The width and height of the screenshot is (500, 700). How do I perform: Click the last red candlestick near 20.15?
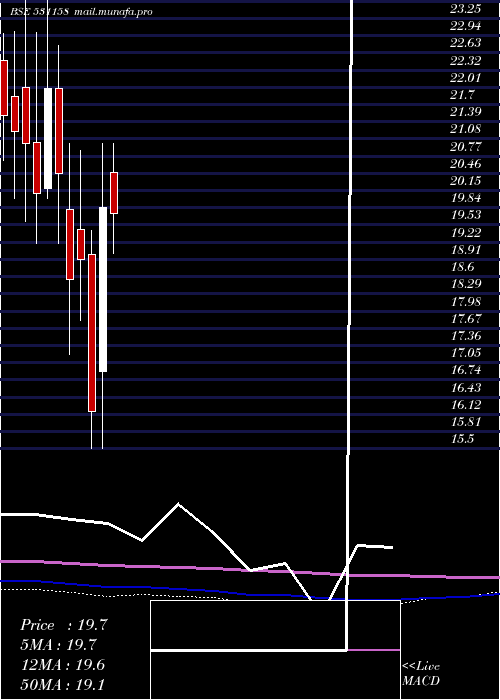(x=114, y=193)
